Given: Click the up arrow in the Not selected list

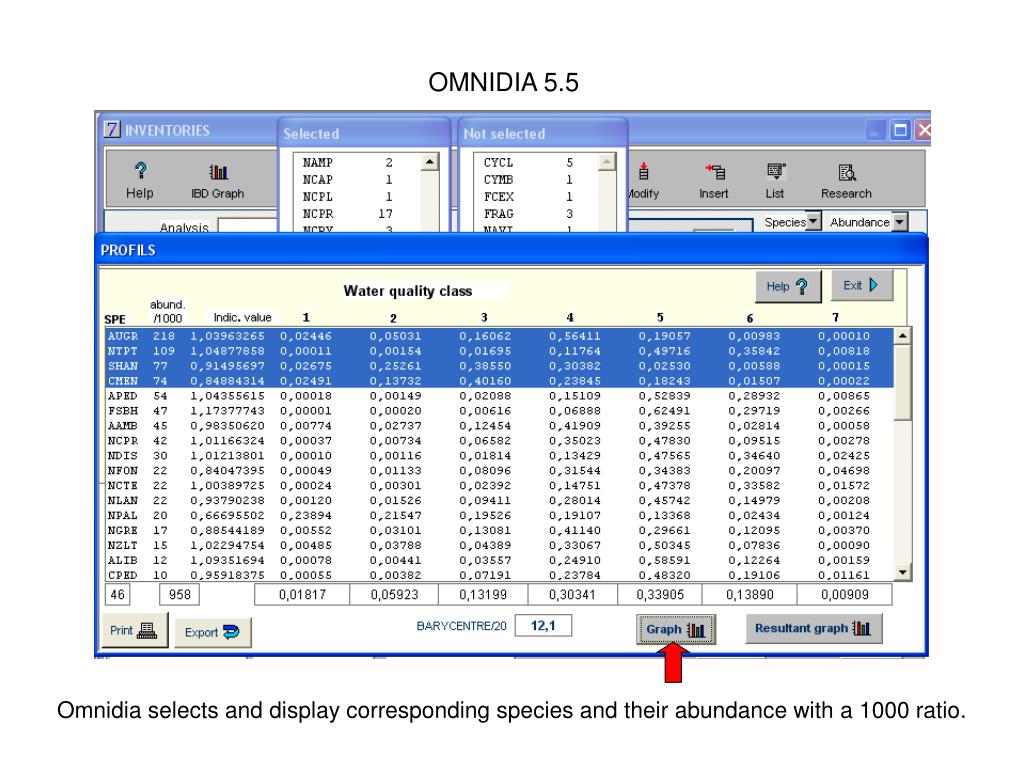Looking at the screenshot, I should 607,161.
